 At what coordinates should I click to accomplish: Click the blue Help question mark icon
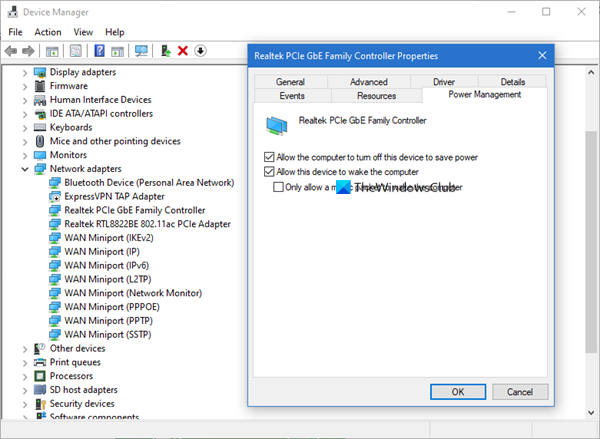pos(99,51)
